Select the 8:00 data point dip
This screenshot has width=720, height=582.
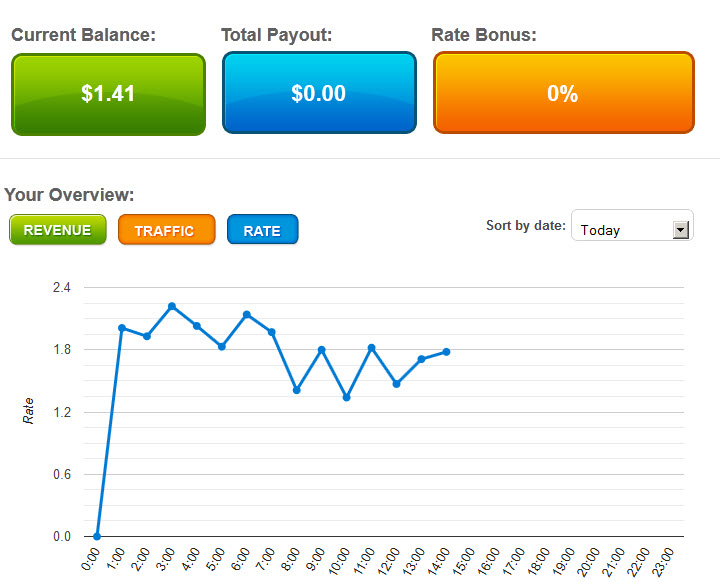(297, 390)
